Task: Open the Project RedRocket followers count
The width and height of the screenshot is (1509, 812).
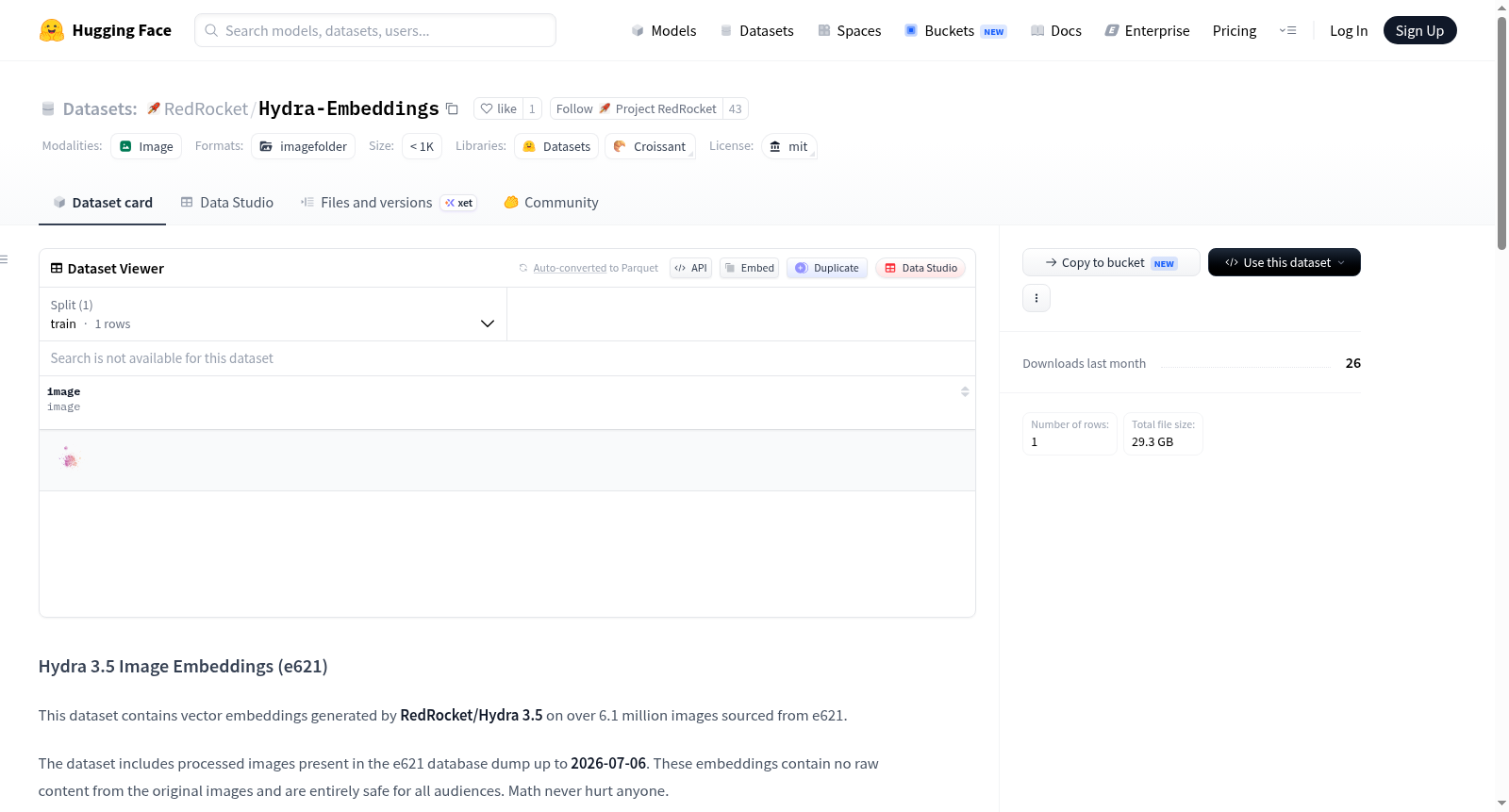Action: (x=736, y=108)
